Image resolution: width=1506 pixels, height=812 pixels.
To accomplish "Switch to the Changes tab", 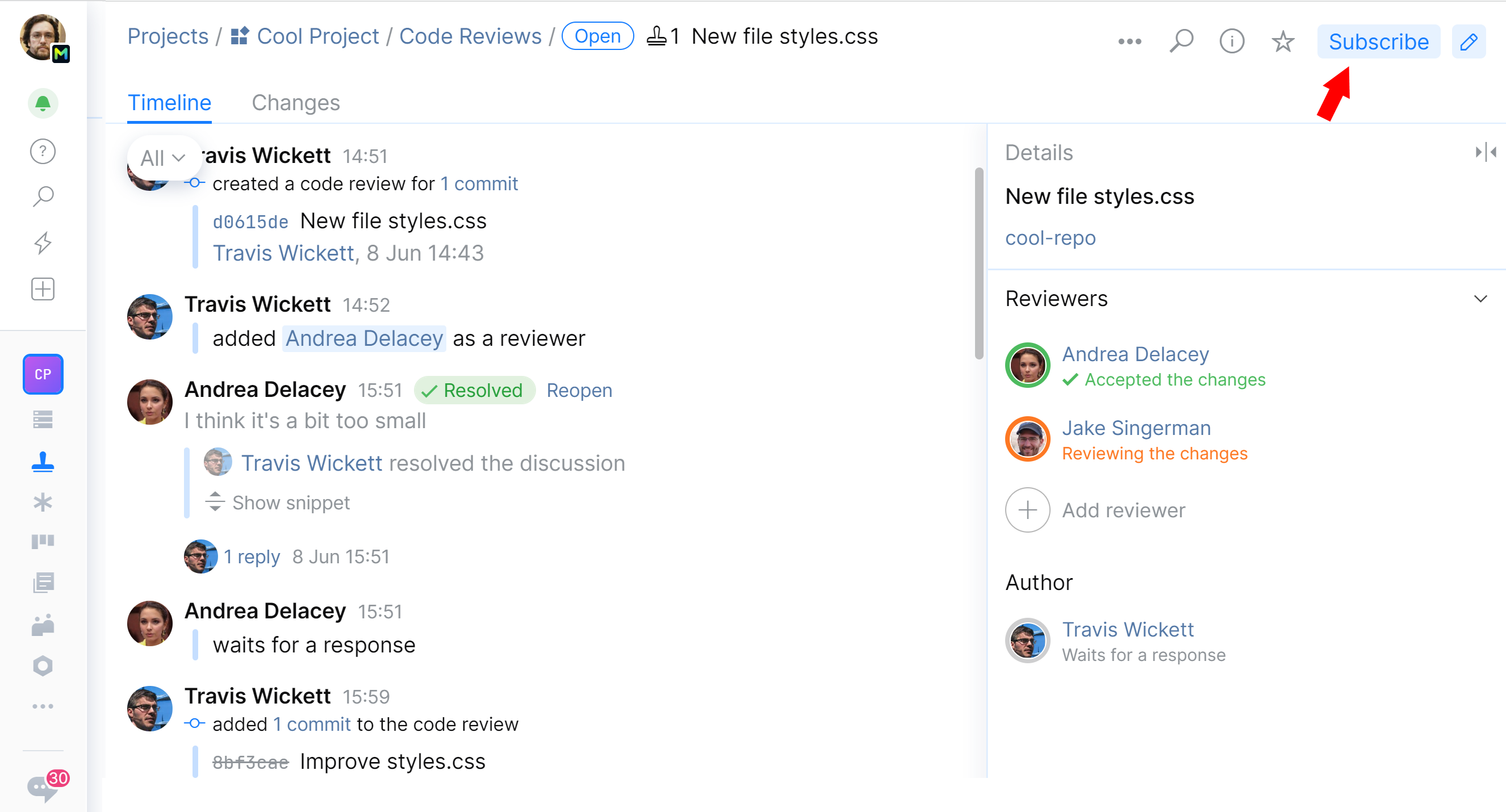I will coord(296,103).
